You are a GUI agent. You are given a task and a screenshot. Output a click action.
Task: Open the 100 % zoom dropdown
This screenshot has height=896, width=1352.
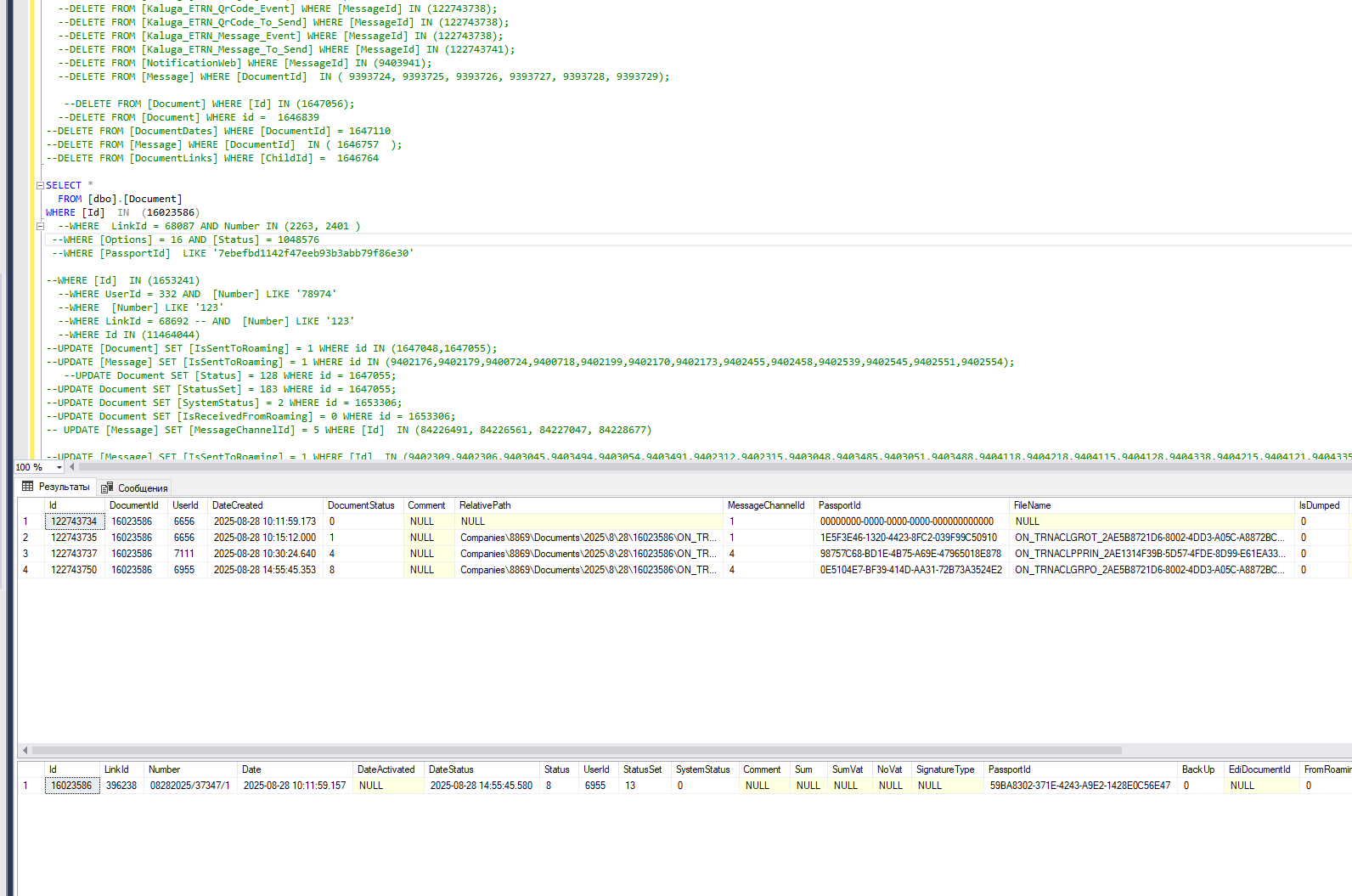coord(59,467)
